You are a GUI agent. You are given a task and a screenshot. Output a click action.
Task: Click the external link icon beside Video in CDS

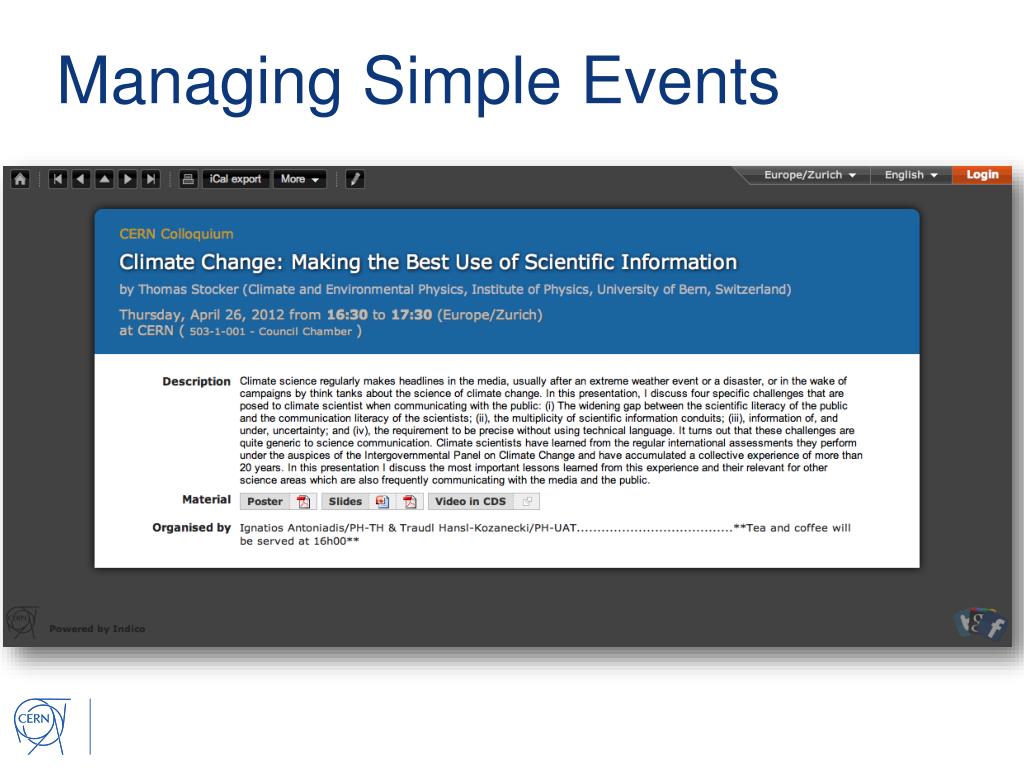point(527,502)
